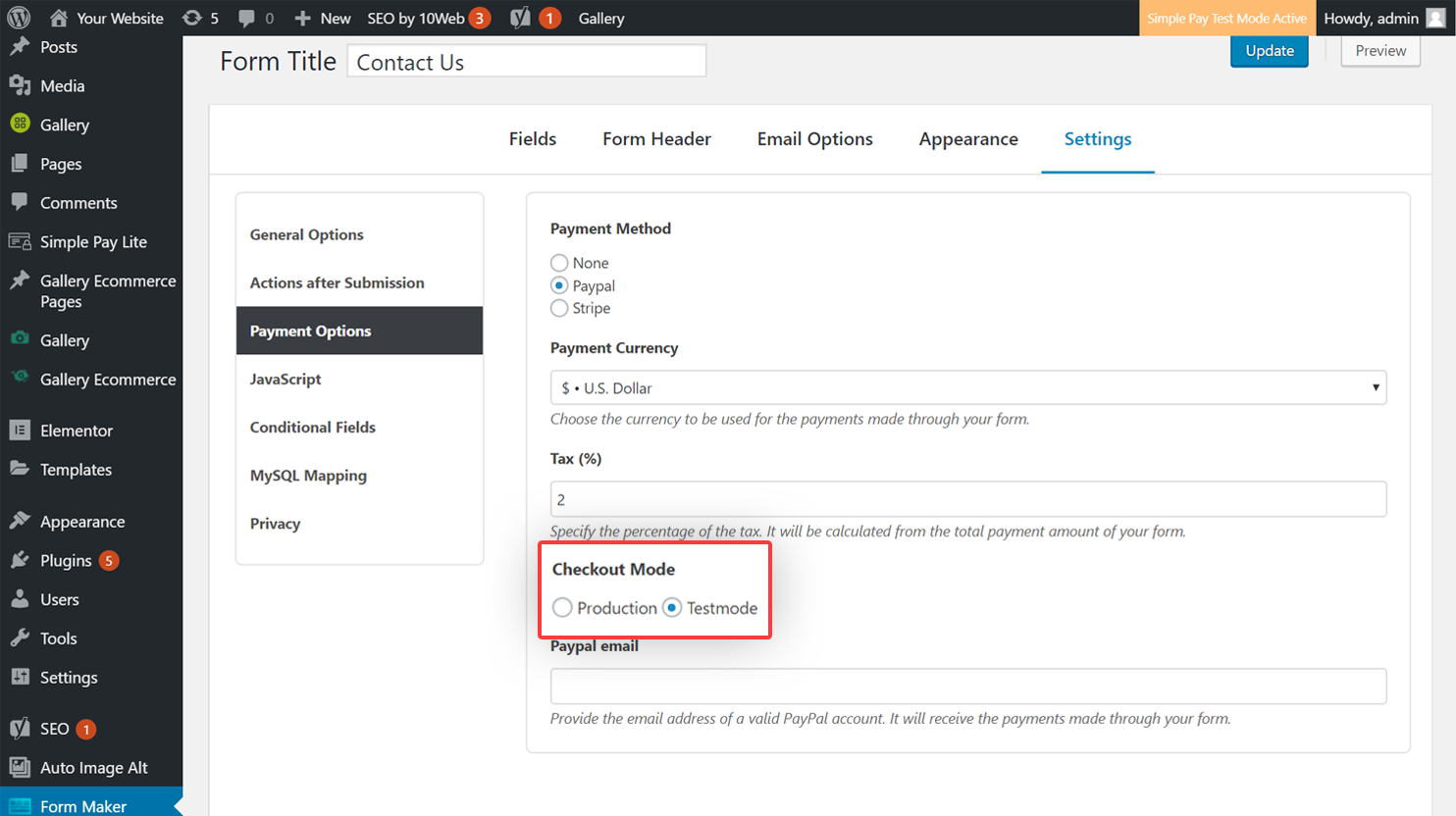The height and width of the screenshot is (816, 1456).
Task: Open General Options section
Action: 359,234
